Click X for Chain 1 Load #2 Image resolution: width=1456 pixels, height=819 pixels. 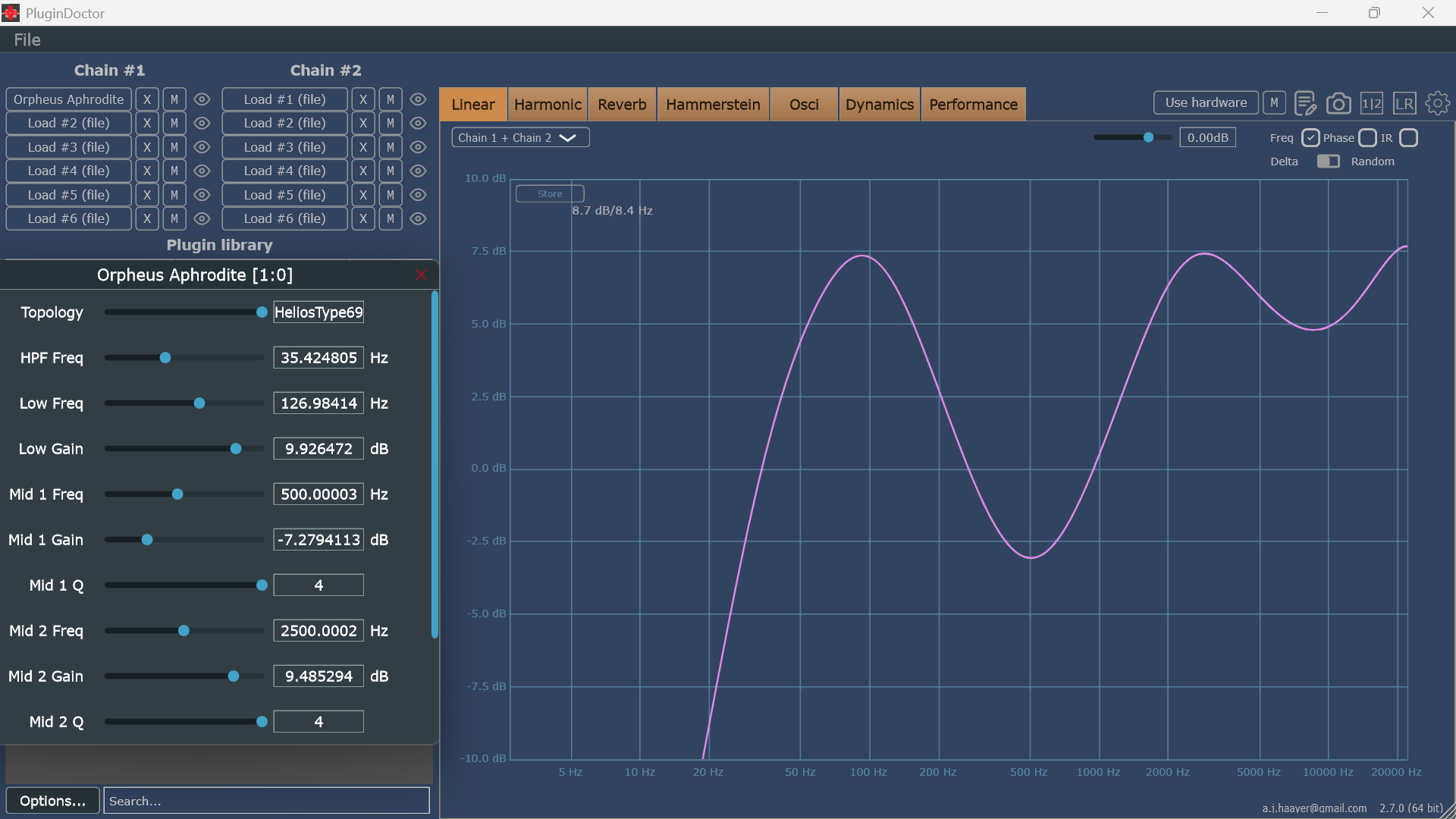(x=147, y=123)
